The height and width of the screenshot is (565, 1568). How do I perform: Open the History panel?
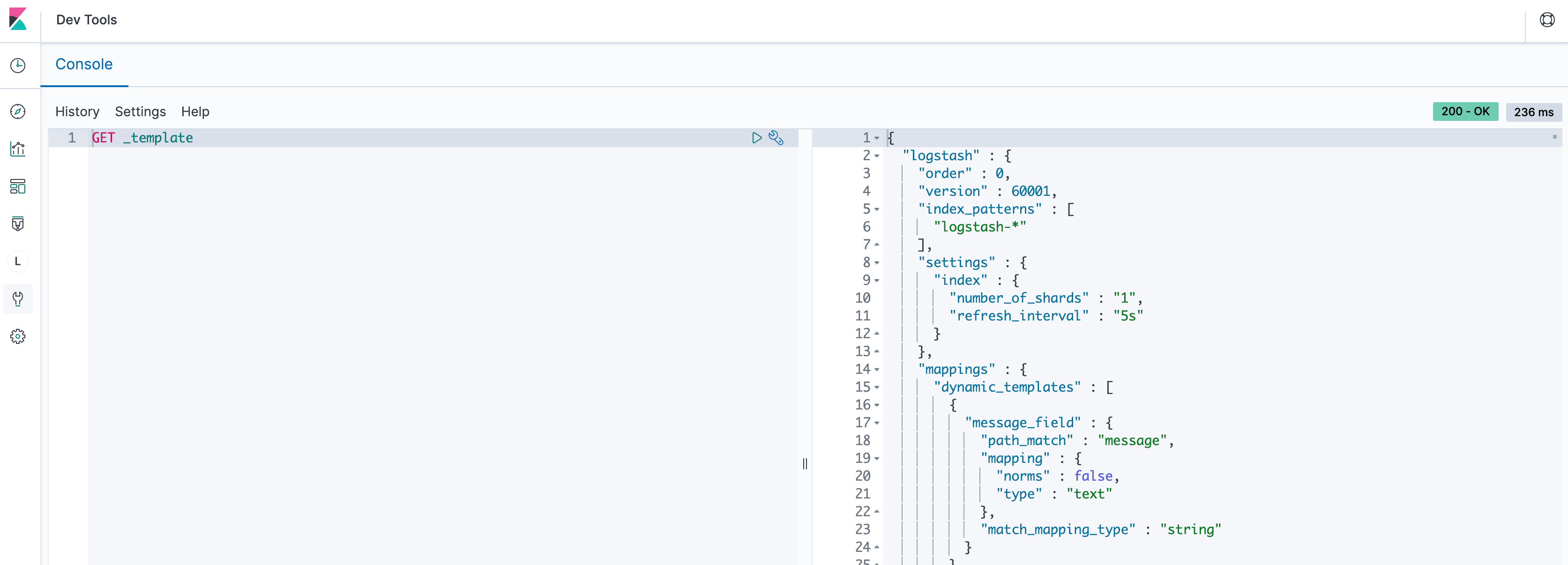77,112
